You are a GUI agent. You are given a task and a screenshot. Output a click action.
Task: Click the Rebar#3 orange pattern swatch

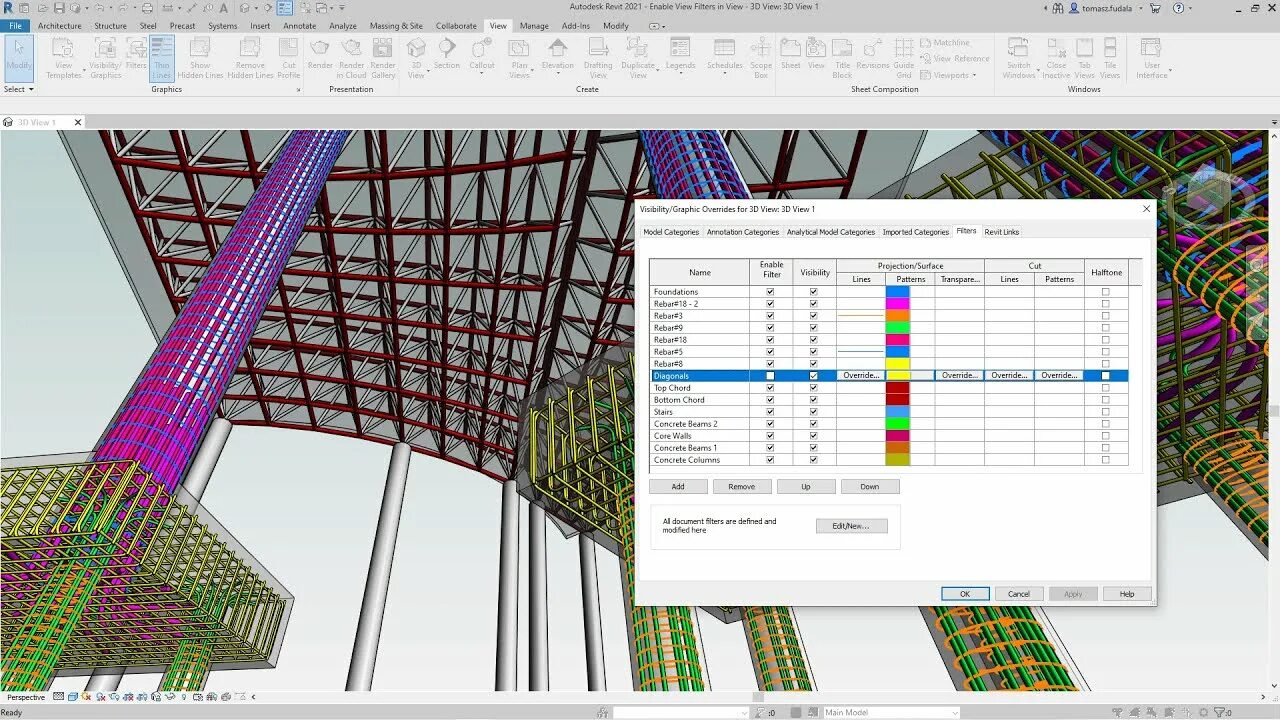(897, 316)
